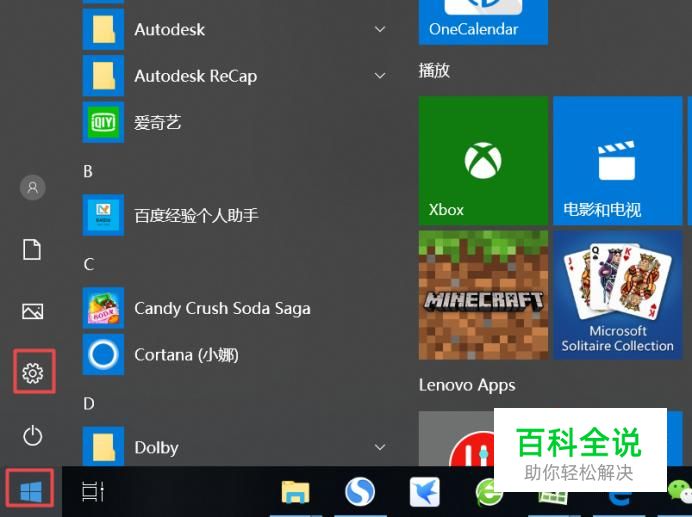Click the Dolby label text
Image resolution: width=692 pixels, height=517 pixels.
click(x=156, y=448)
